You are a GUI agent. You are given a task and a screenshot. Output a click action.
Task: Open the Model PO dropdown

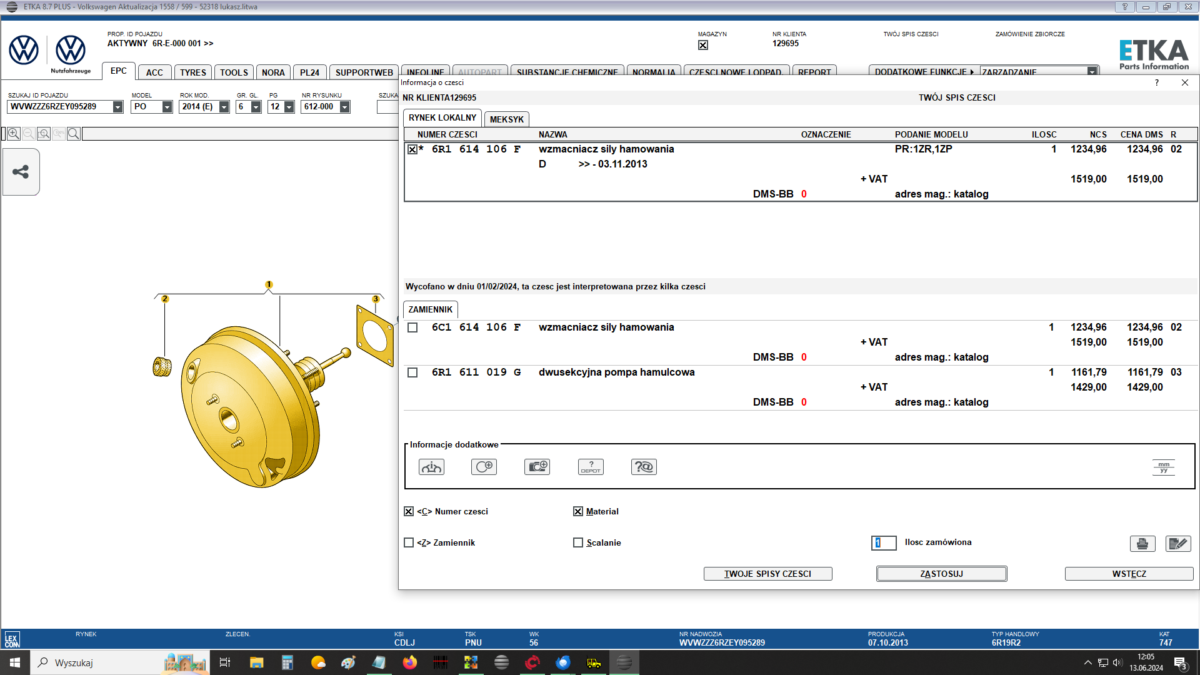click(x=167, y=107)
